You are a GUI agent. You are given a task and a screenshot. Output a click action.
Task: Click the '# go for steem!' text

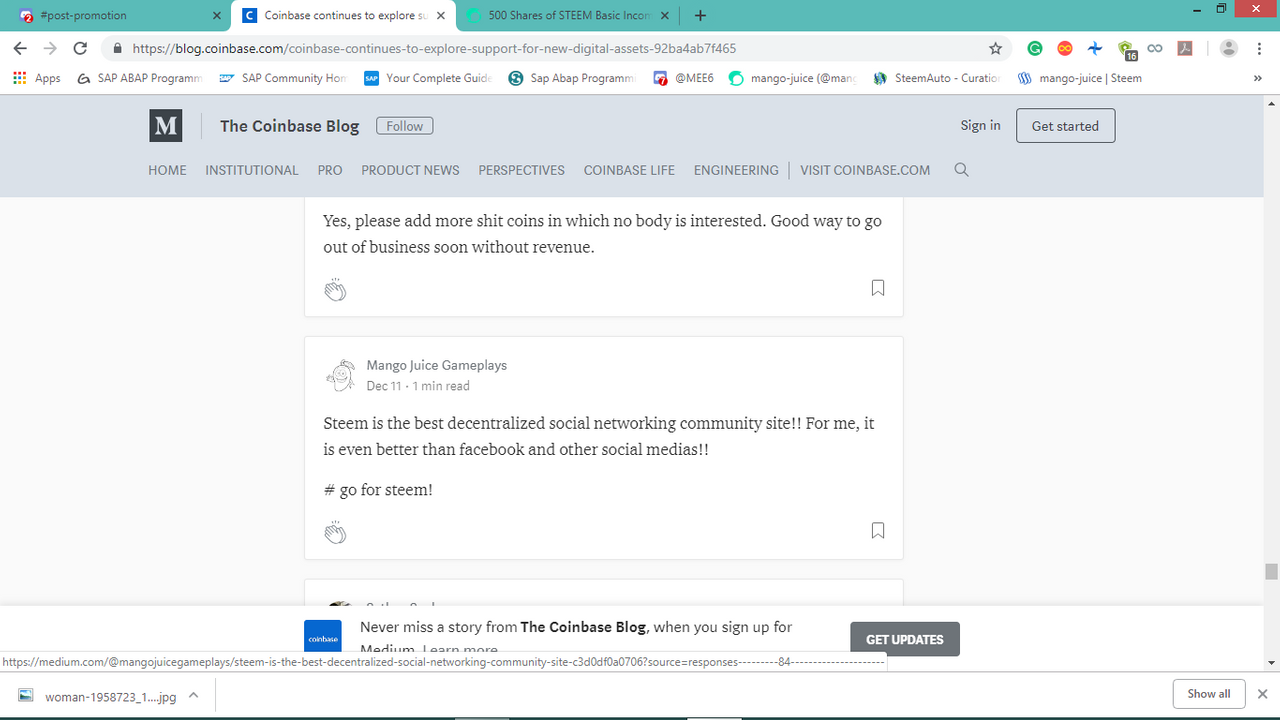(x=378, y=490)
